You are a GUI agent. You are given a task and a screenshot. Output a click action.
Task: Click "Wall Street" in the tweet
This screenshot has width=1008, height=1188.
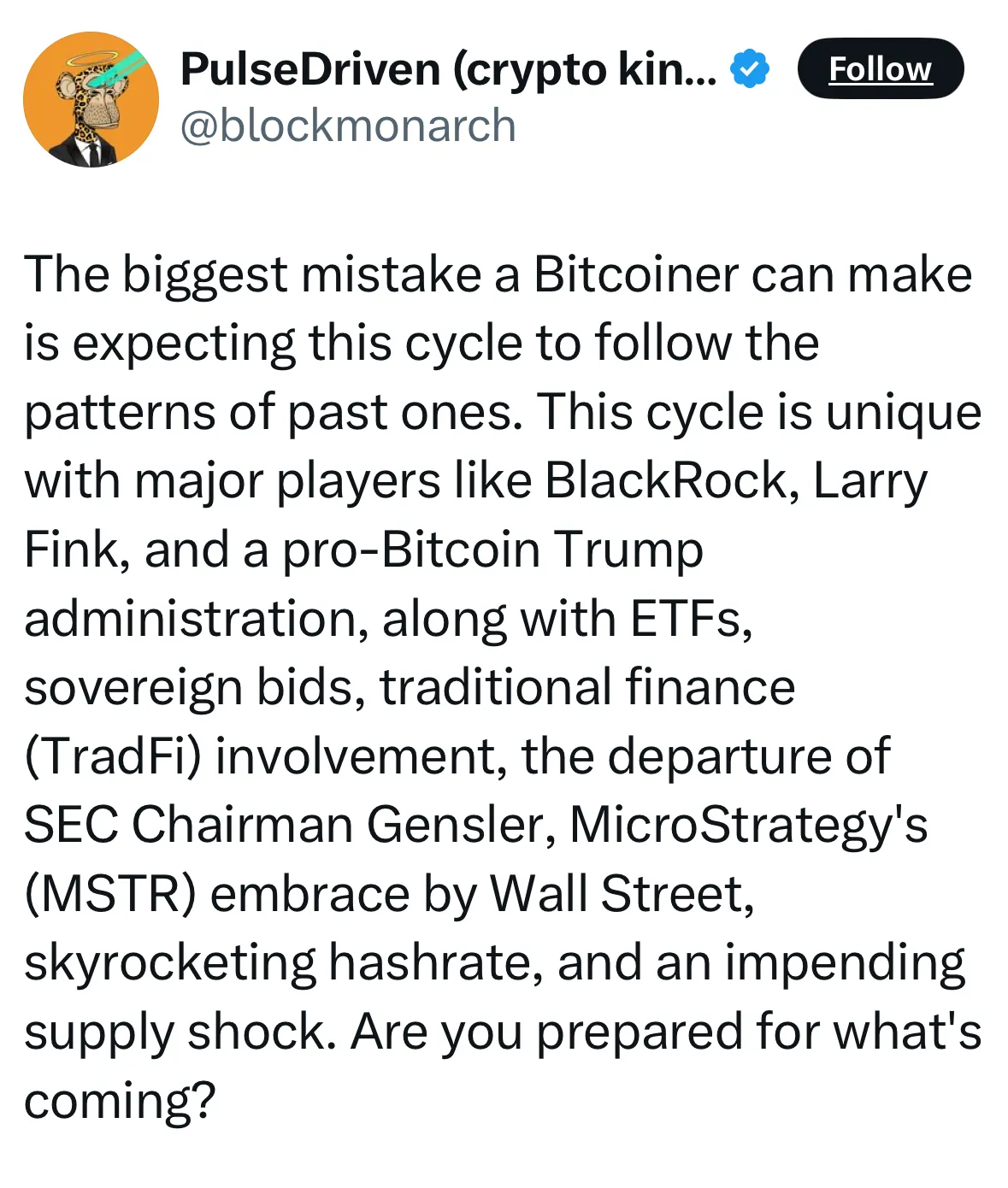[622, 894]
